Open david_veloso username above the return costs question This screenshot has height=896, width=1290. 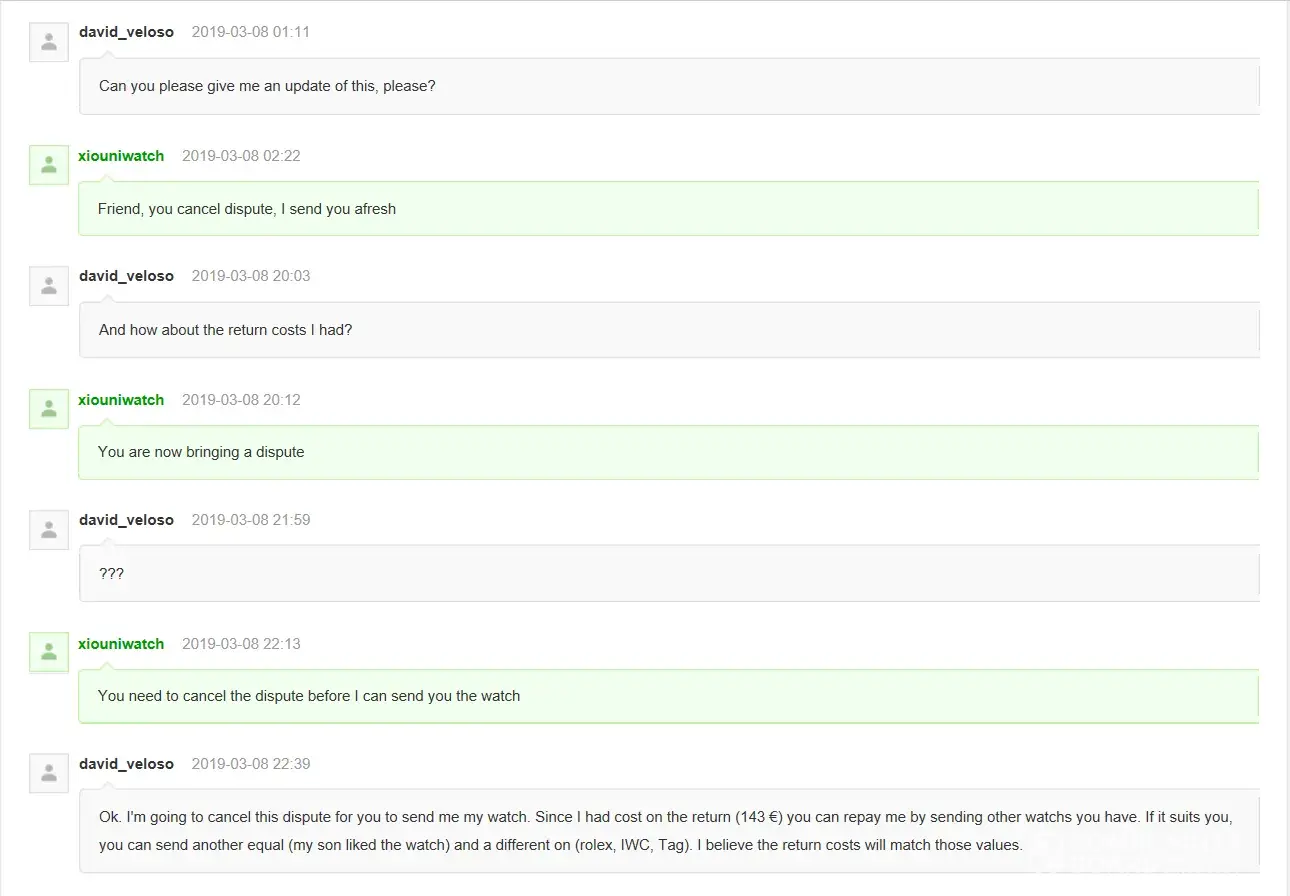click(126, 276)
